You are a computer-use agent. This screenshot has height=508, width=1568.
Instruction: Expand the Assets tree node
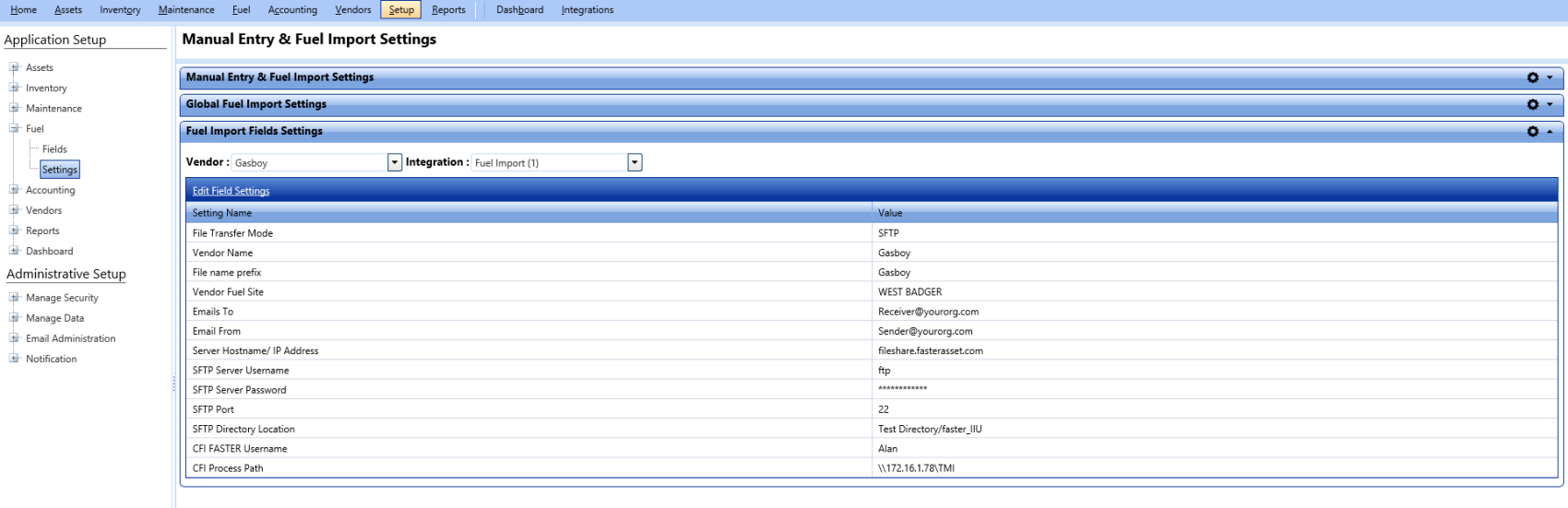pos(14,67)
